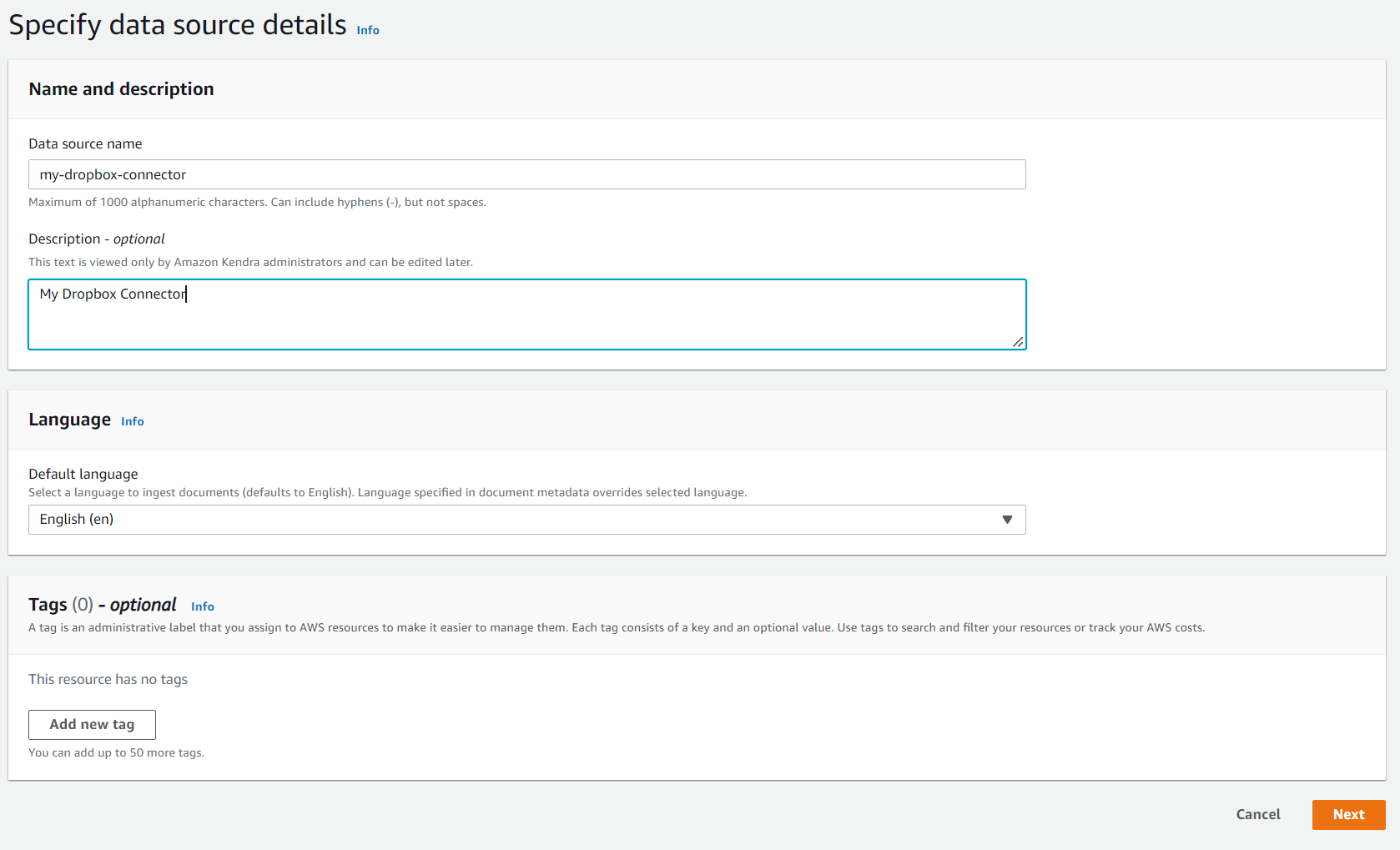Click the Tags (0) - optional heading

click(x=102, y=605)
